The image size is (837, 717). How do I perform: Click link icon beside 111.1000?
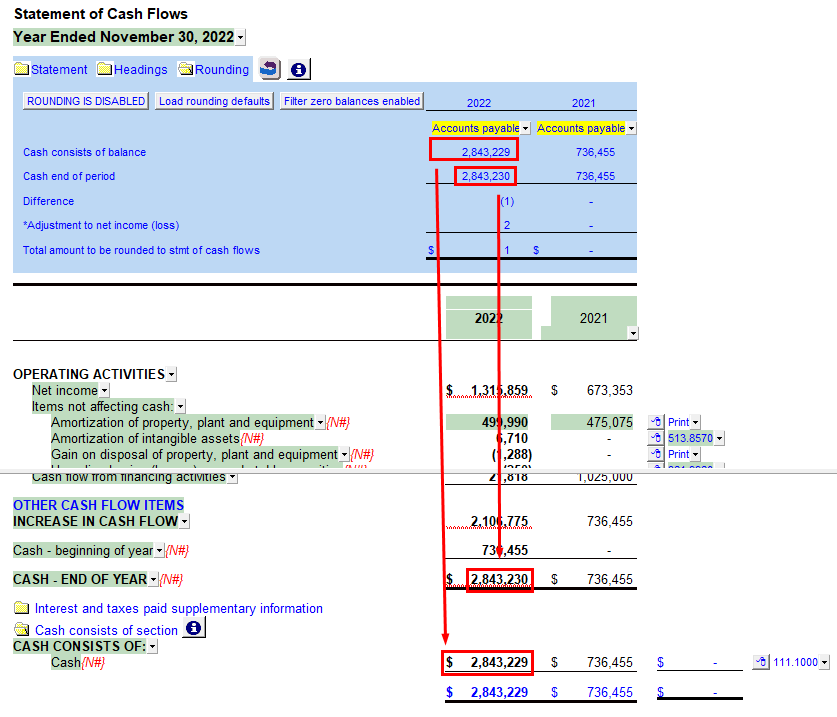tap(761, 662)
